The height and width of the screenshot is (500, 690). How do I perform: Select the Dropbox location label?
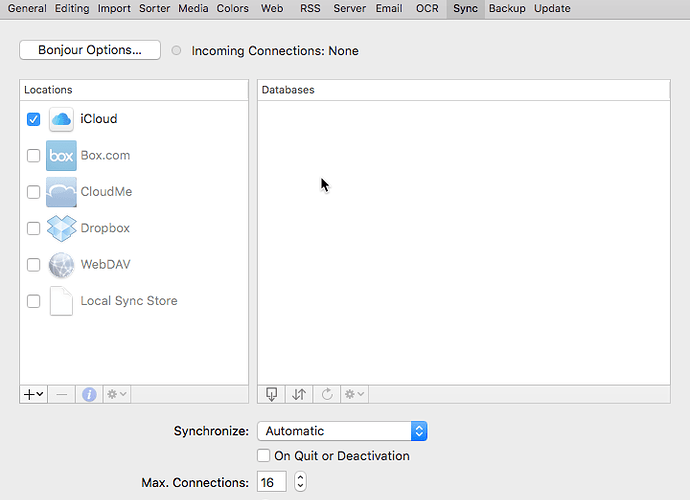105,228
